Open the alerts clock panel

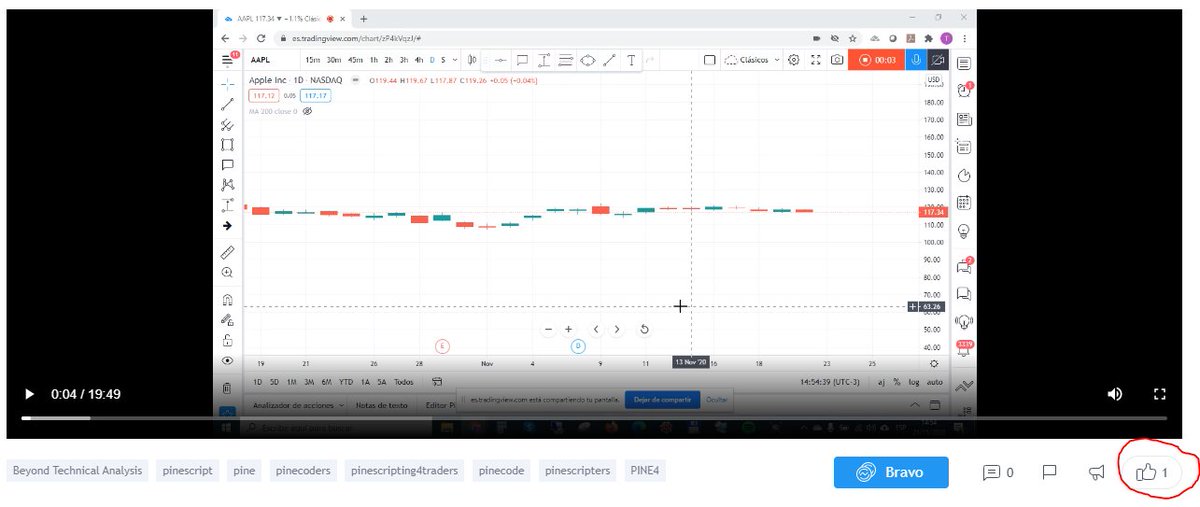[x=964, y=90]
